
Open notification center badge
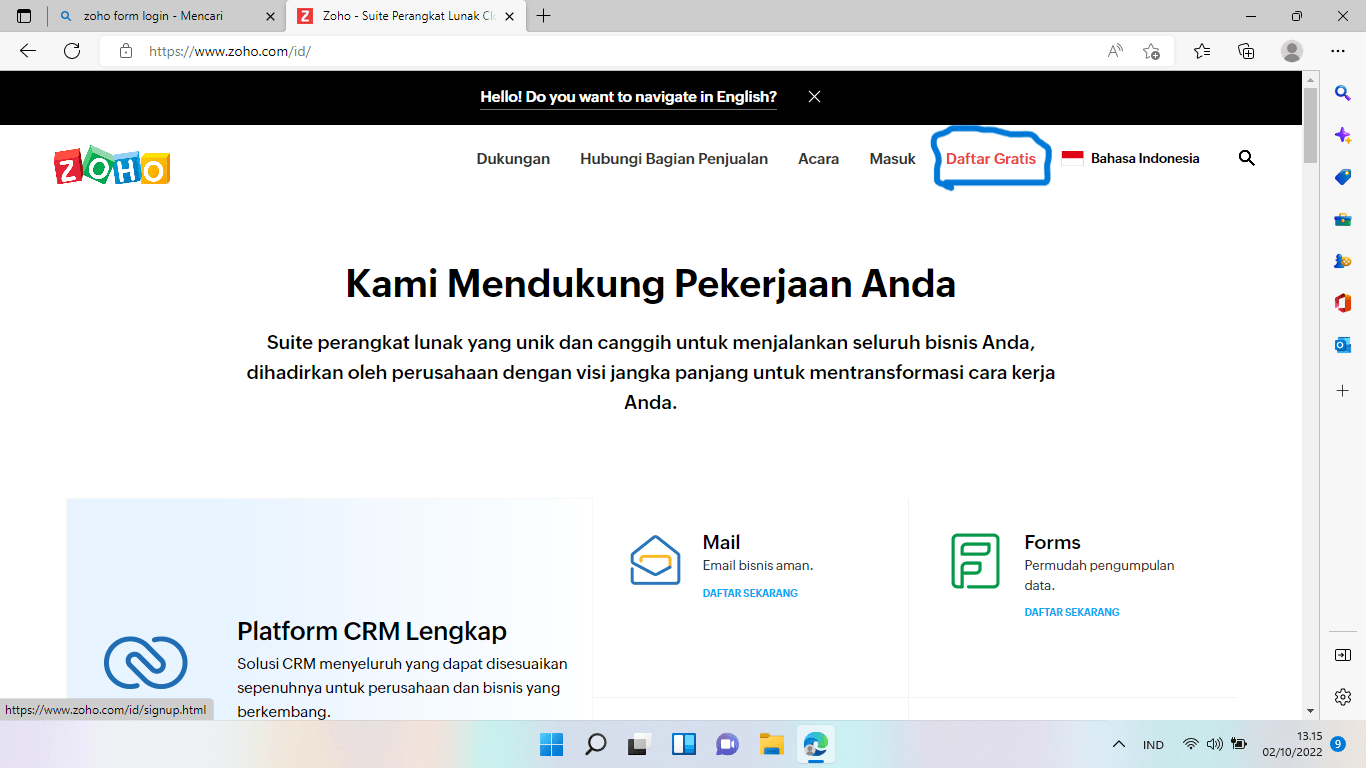(1339, 744)
